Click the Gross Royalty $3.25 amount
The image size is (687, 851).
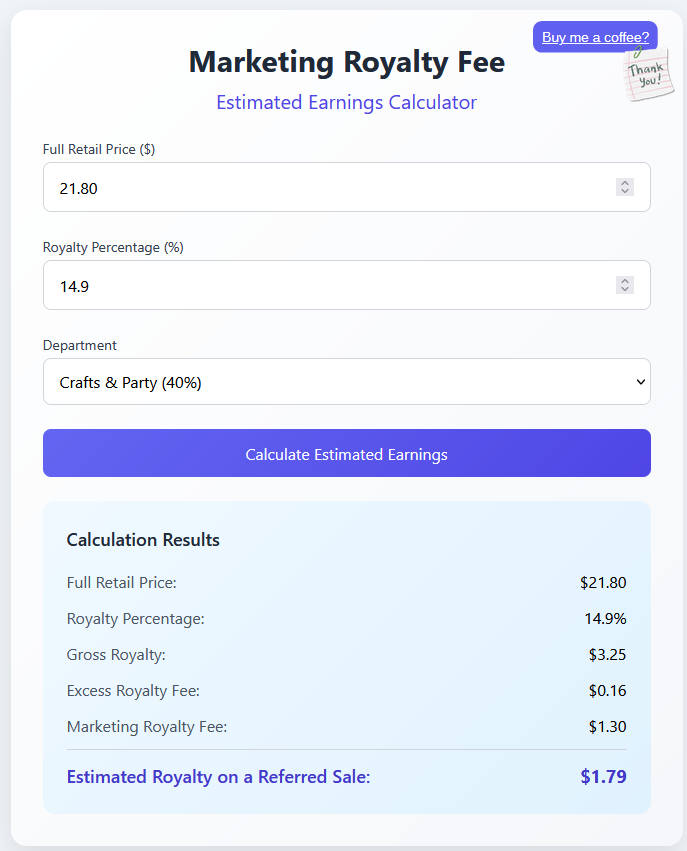coord(607,655)
